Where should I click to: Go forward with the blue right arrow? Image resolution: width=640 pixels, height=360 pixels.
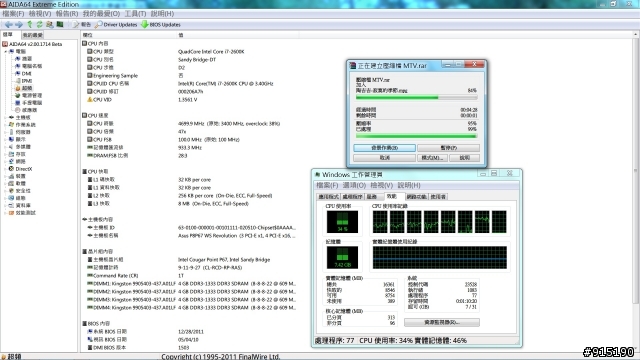tap(19, 24)
